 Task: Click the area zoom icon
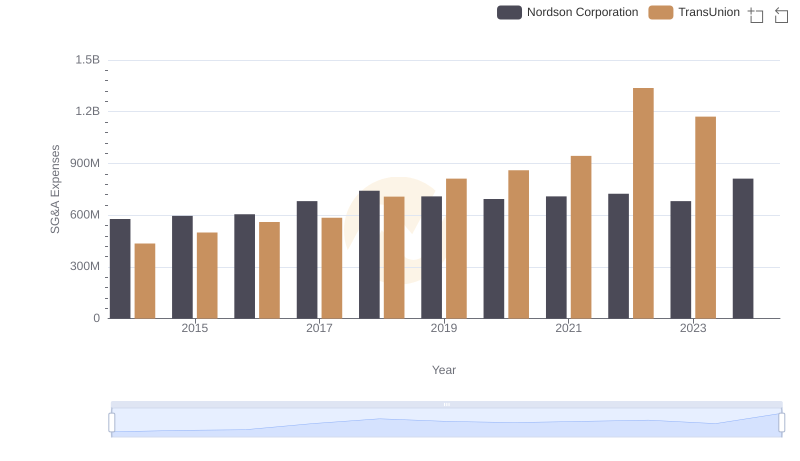point(756,15)
